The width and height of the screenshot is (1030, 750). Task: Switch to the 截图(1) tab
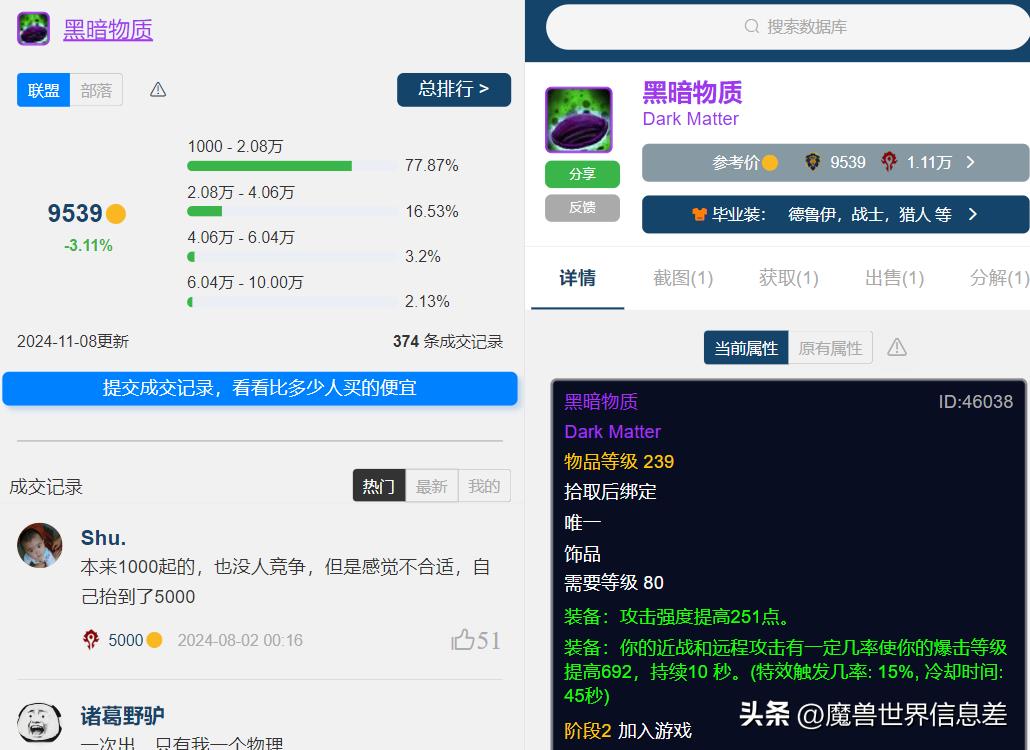coord(683,278)
